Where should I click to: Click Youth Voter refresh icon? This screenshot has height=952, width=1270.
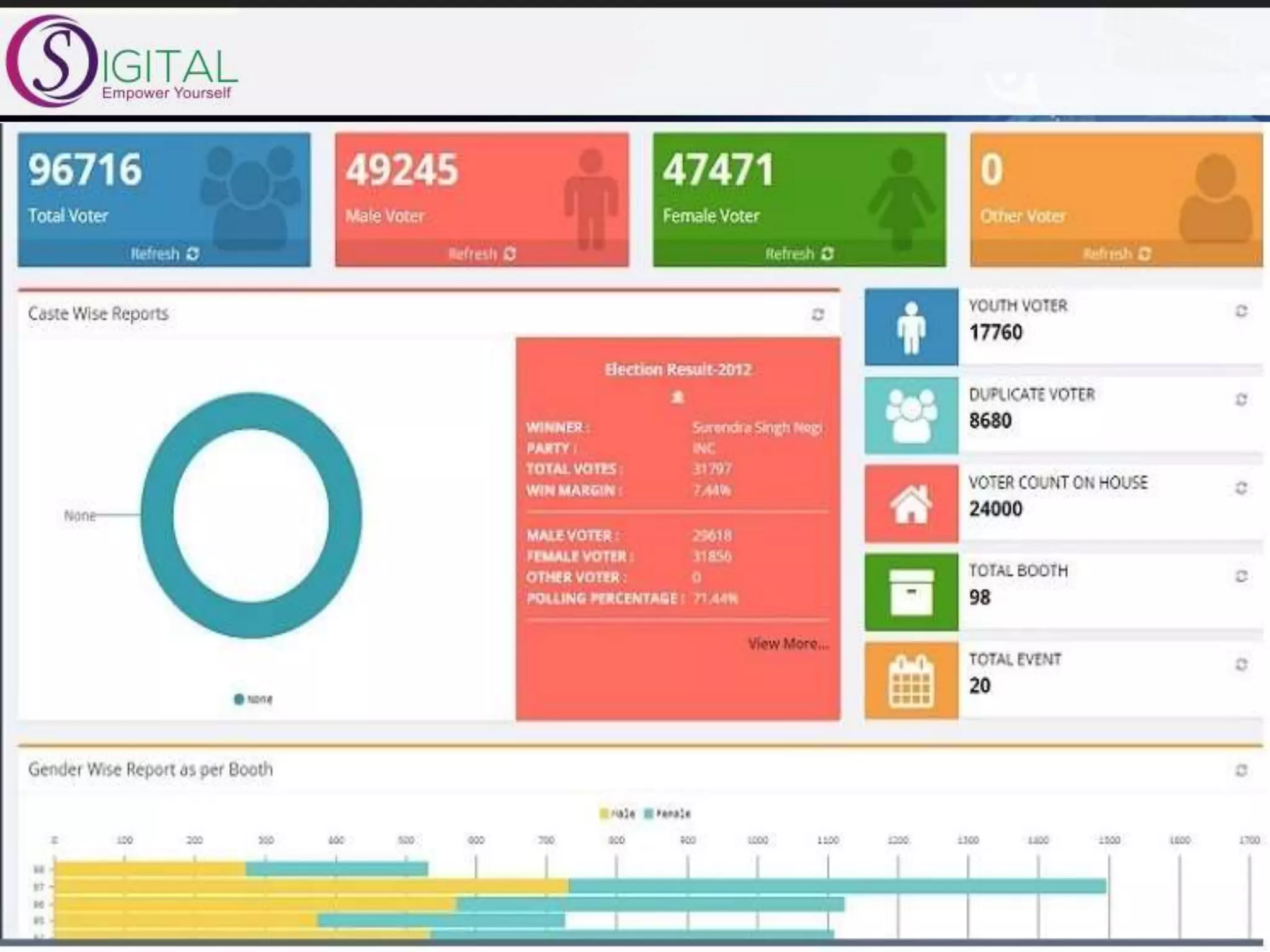click(1241, 311)
